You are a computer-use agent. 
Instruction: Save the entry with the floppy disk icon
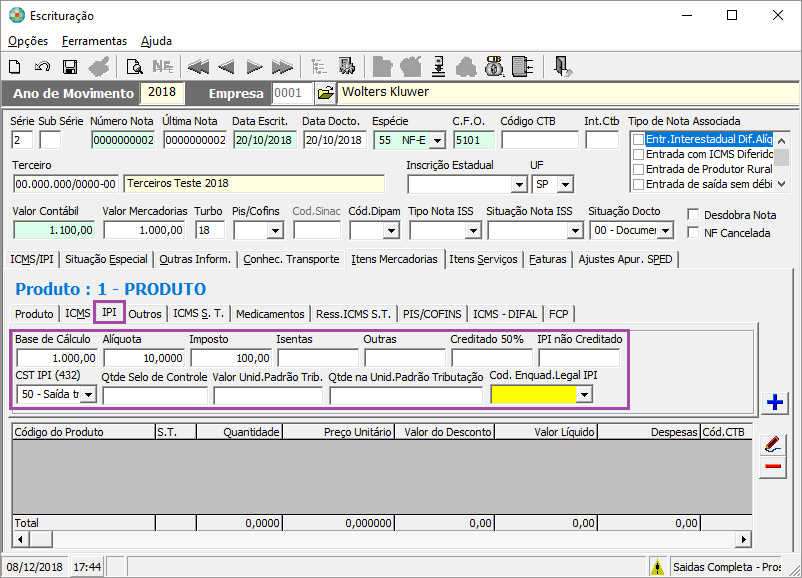click(70, 67)
